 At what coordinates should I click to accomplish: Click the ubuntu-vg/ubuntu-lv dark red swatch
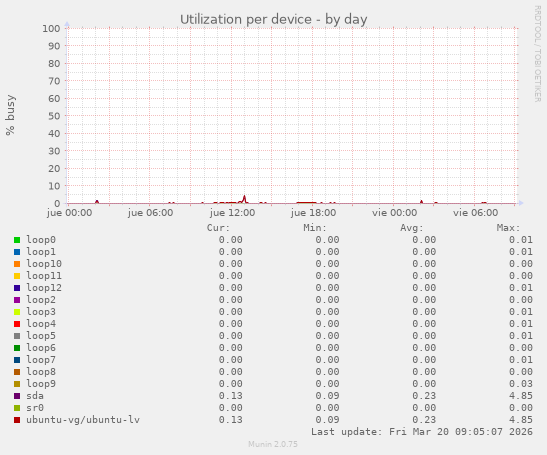pos(17,420)
